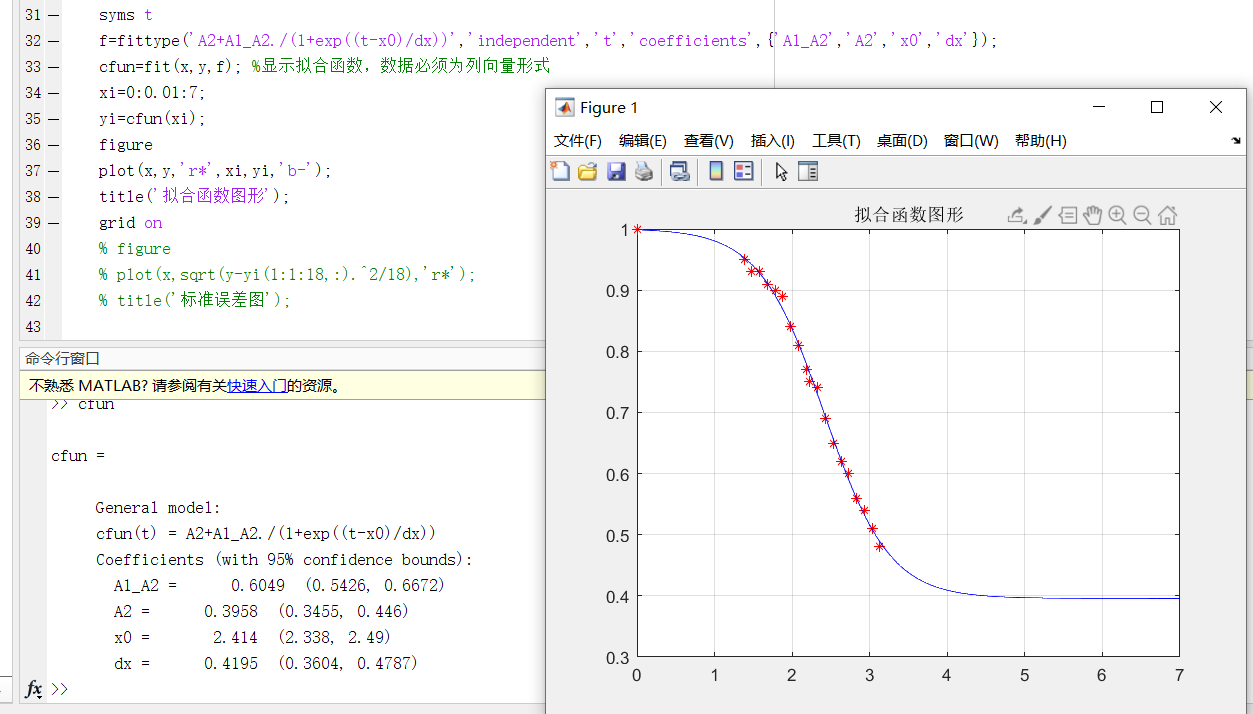Viewport: 1253px width, 714px height.
Task: Open the 查看(V) menu
Action: pos(709,141)
